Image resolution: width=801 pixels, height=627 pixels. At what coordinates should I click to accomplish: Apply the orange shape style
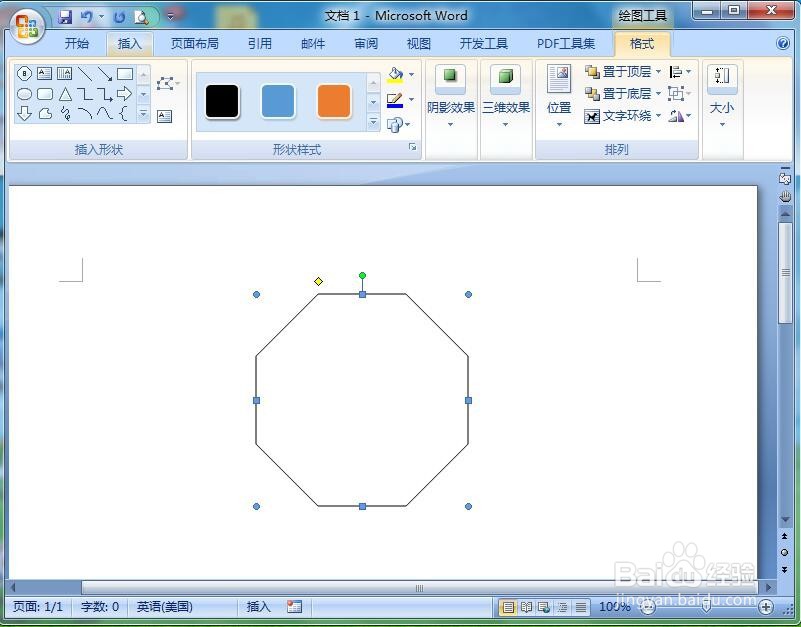coord(334,101)
